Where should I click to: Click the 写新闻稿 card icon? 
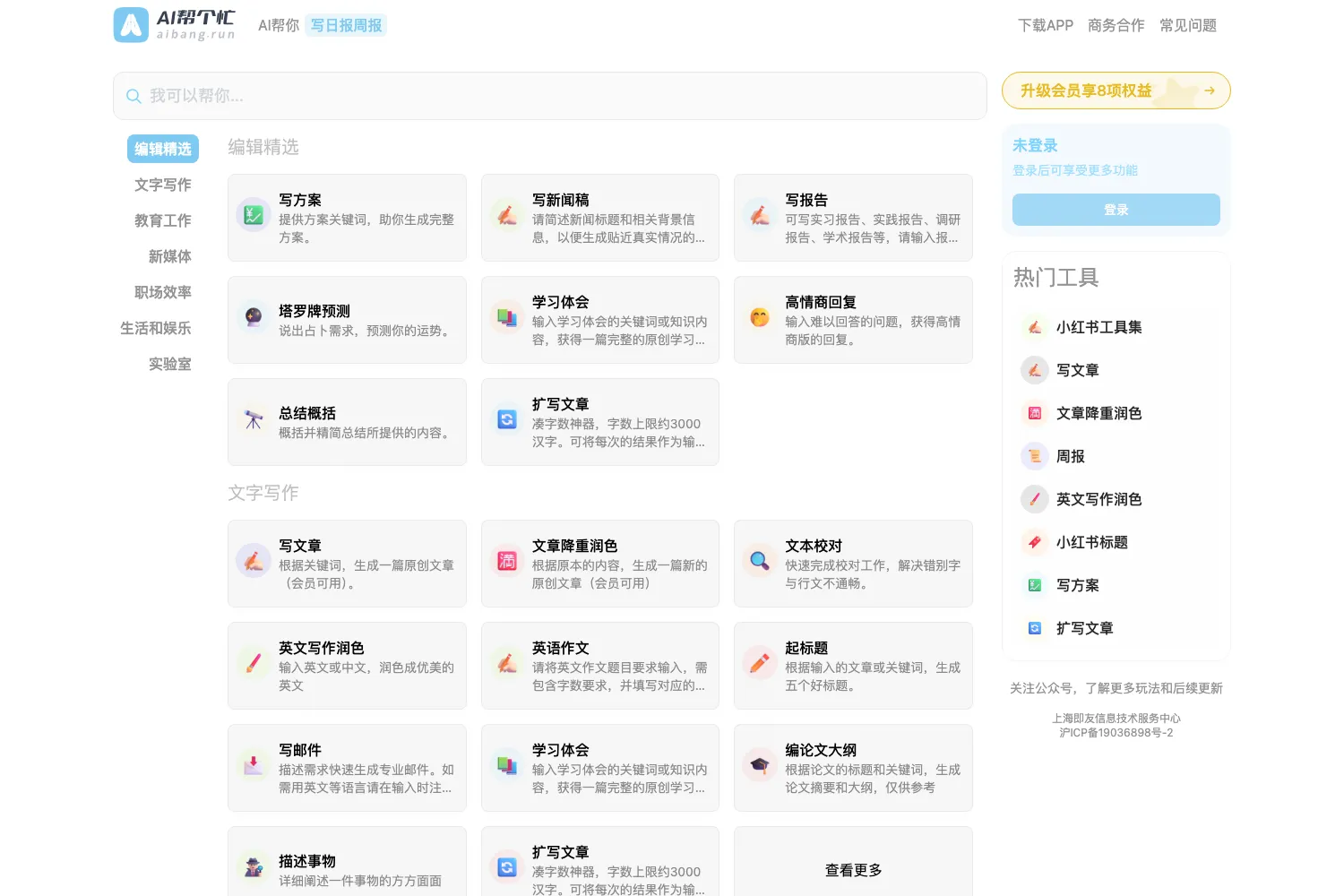[x=507, y=215]
